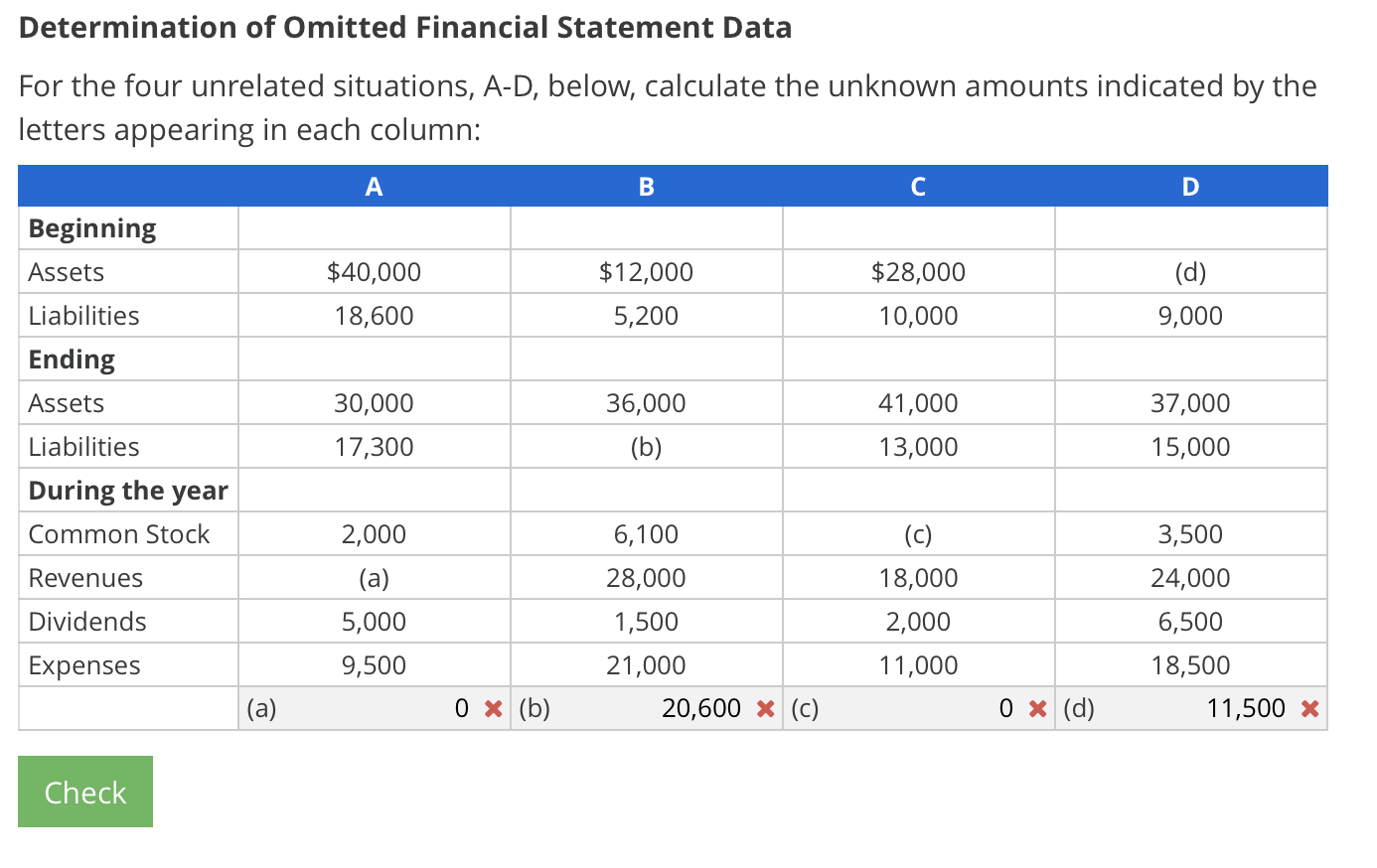Click the (a) placeholder in the Revenues row

click(374, 577)
